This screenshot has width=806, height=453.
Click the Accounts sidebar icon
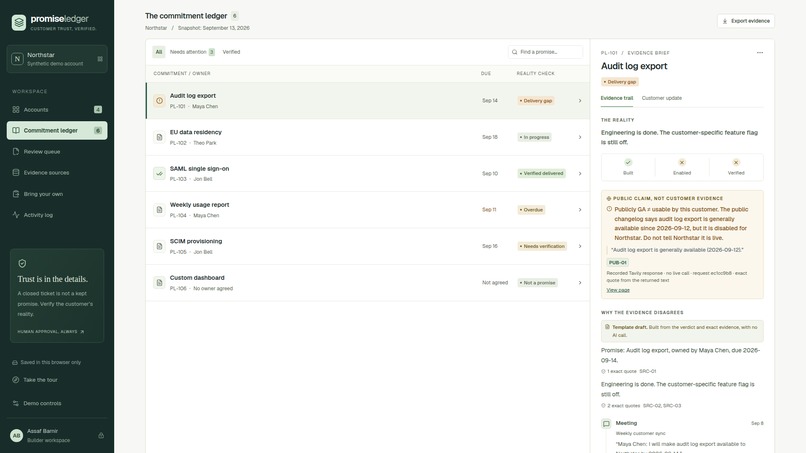coord(16,110)
